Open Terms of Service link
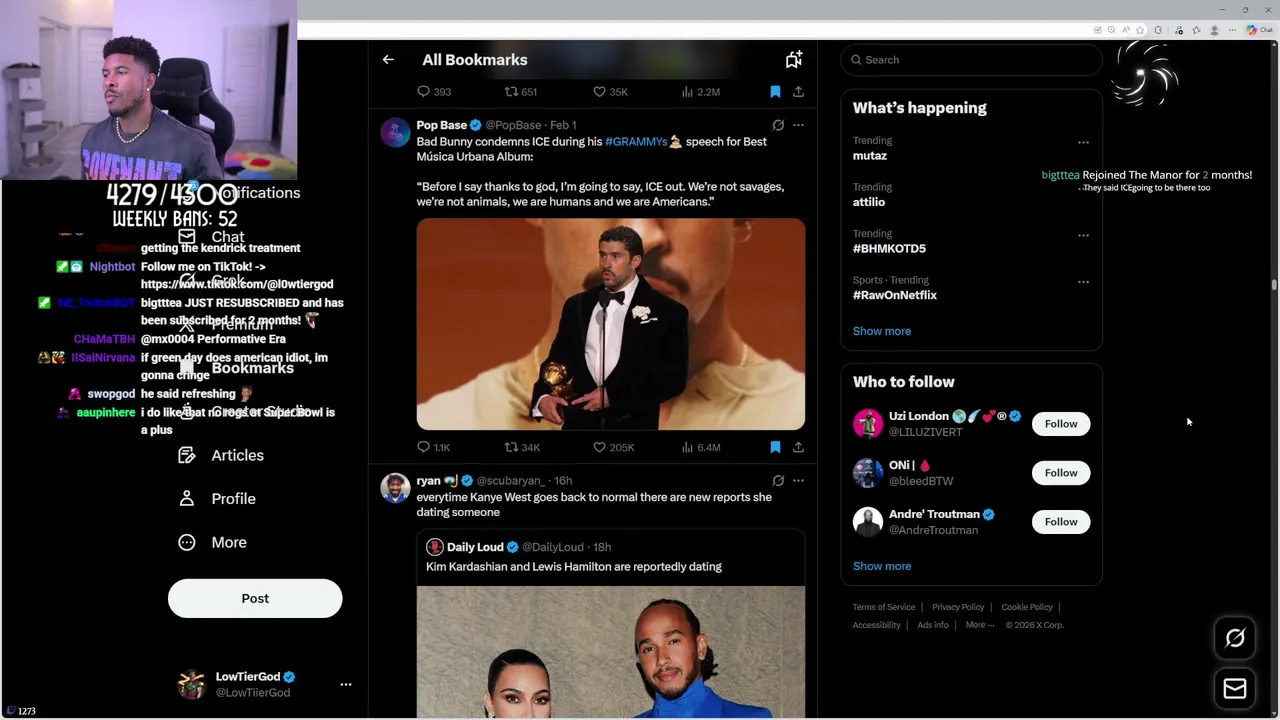Image resolution: width=1280 pixels, height=720 pixels. pos(884,607)
